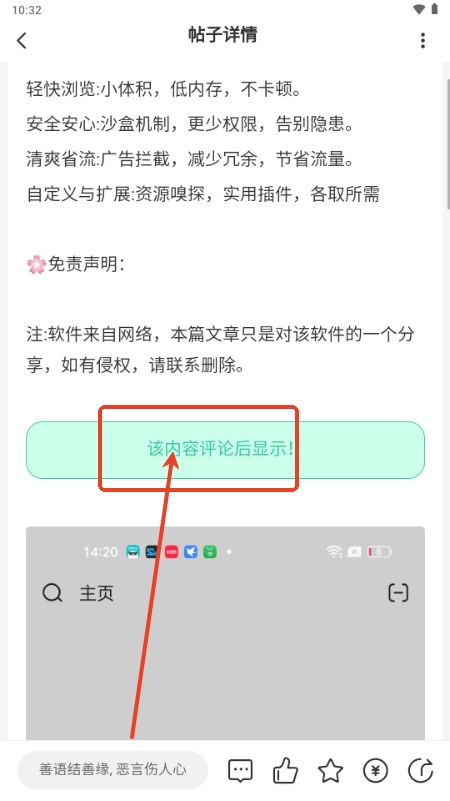
Task: Tap the 帖子详情 page title
Action: [223, 35]
